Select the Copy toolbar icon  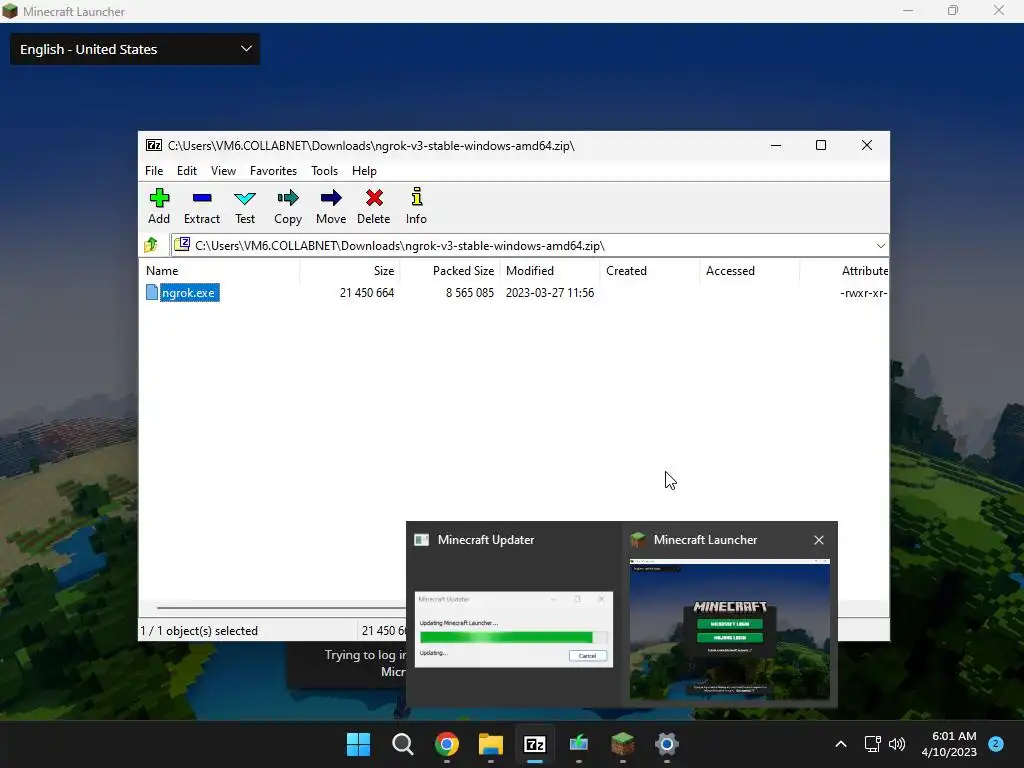point(288,206)
